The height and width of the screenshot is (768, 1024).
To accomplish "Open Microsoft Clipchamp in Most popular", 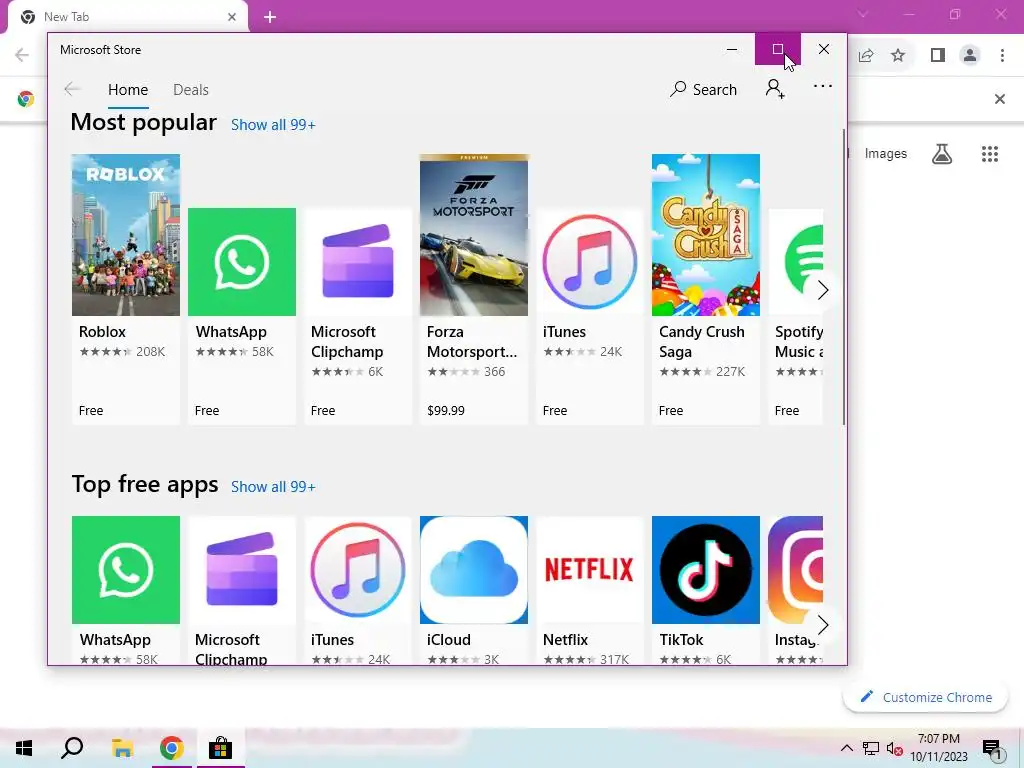I will 358,316.
